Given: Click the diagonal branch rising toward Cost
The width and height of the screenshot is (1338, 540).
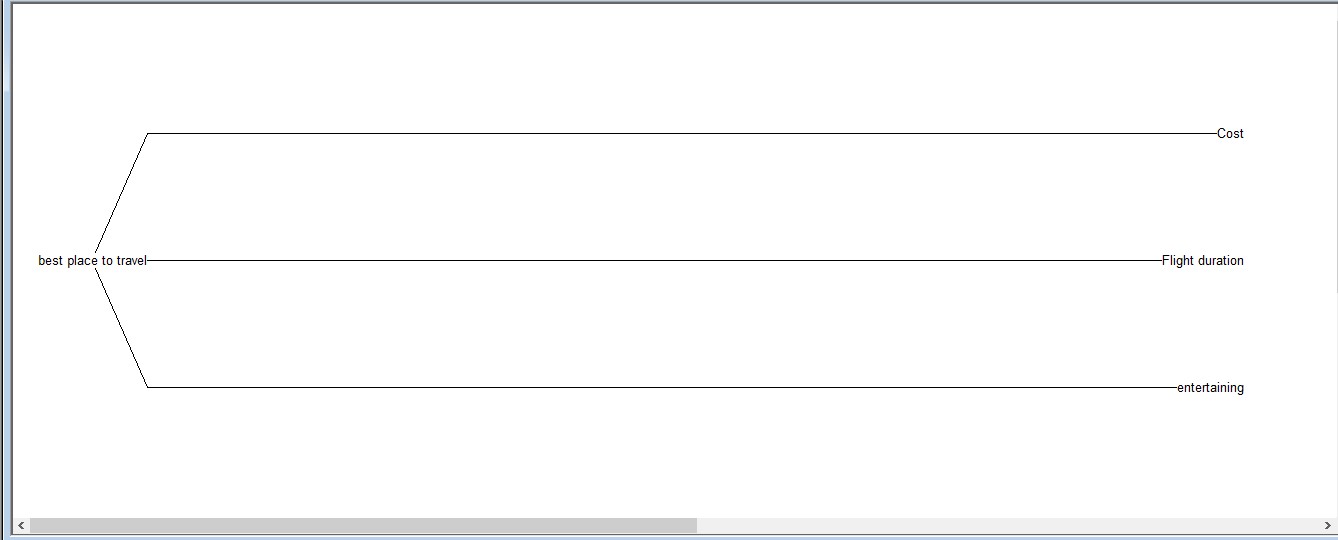Looking at the screenshot, I should [x=121, y=192].
